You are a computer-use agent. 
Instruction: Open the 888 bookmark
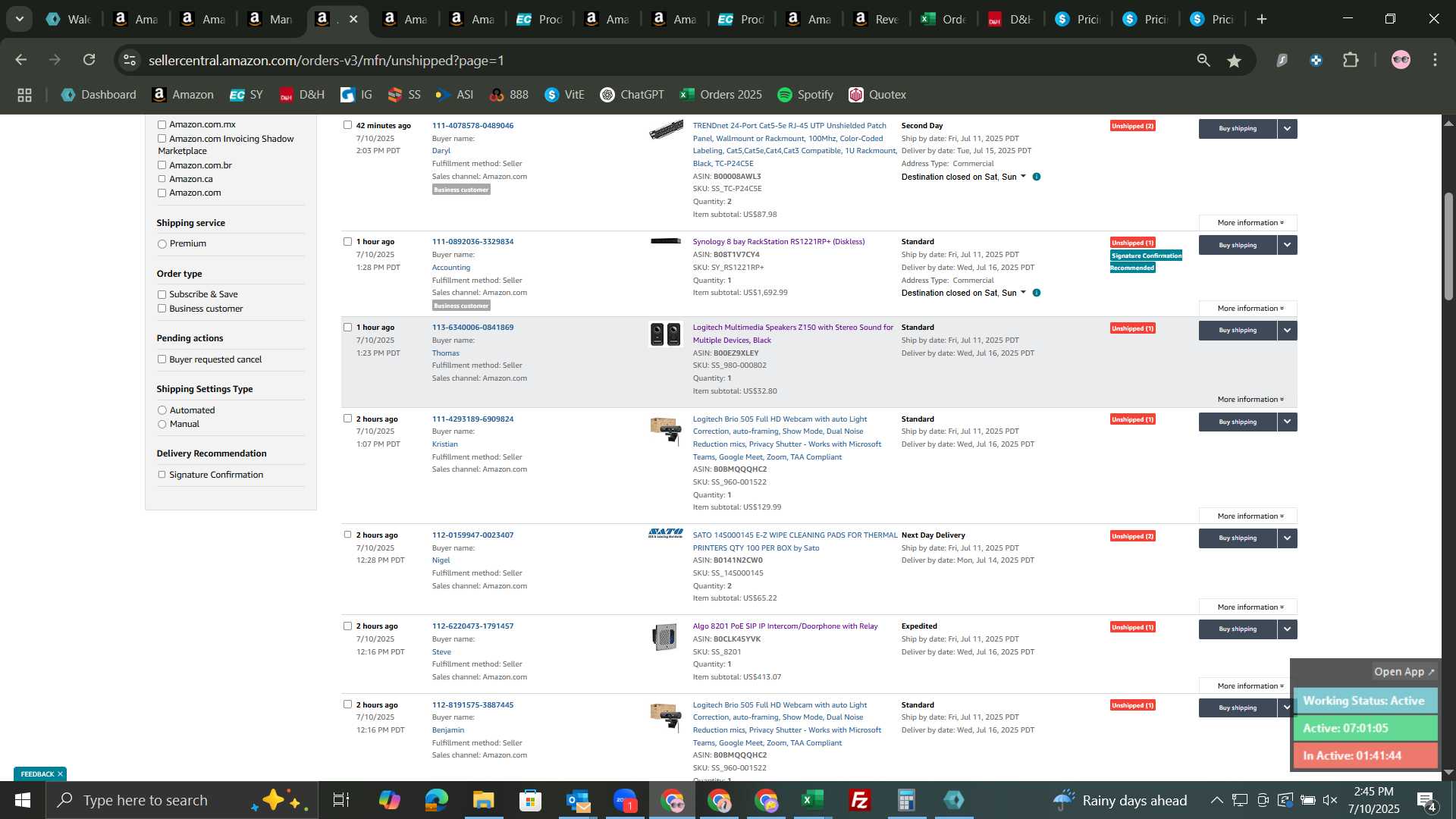[x=509, y=95]
